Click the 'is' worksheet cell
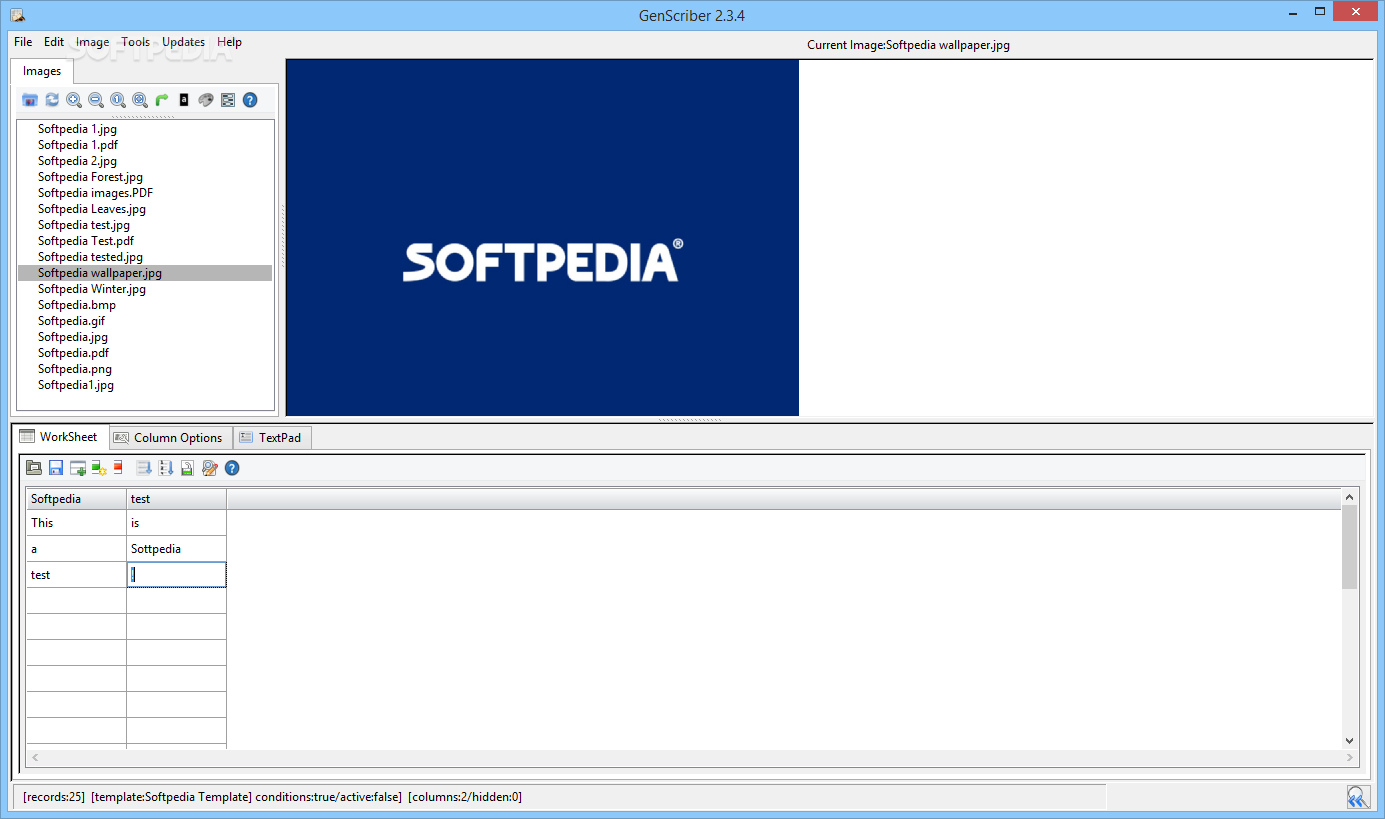 pyautogui.click(x=177, y=523)
